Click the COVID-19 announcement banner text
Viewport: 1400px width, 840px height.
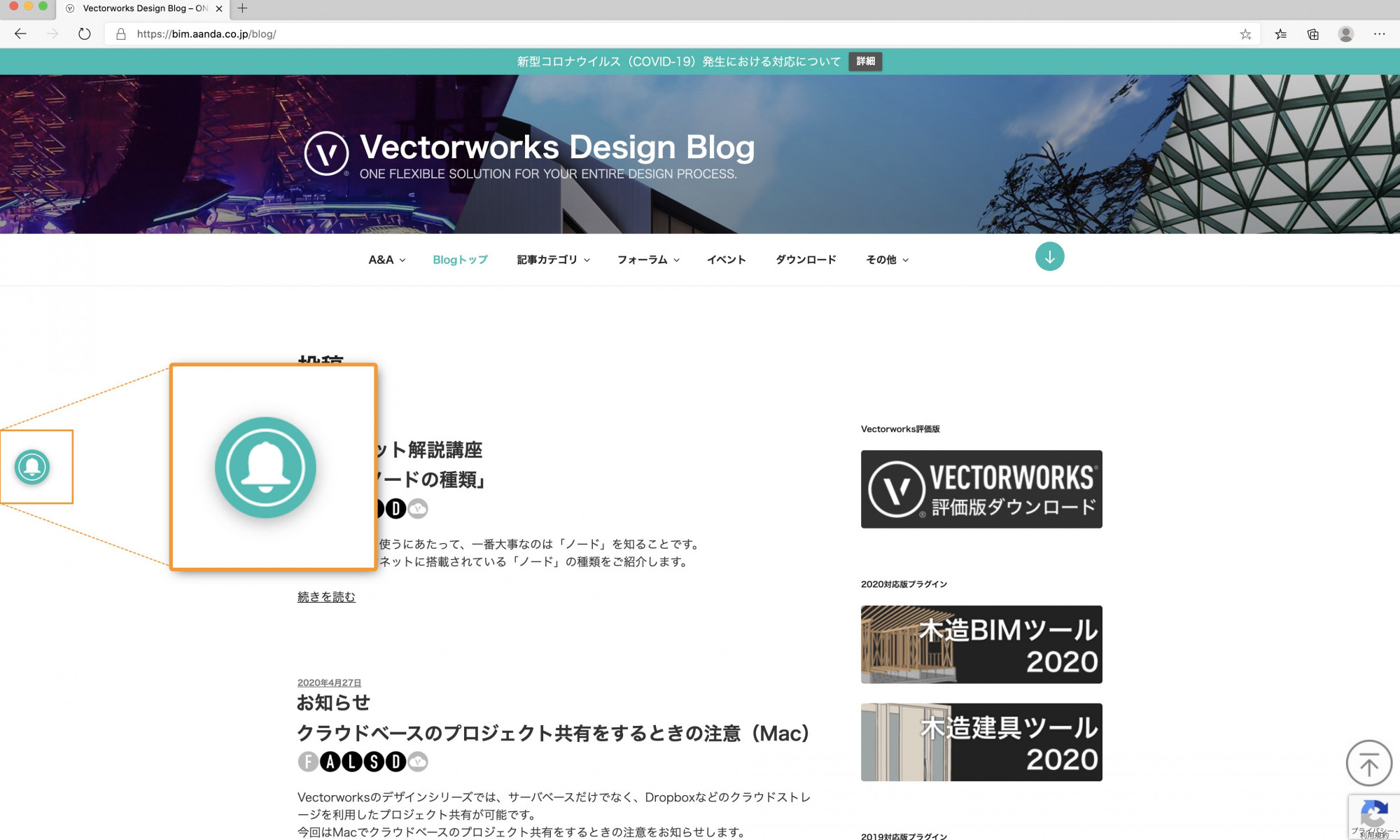pos(678,62)
